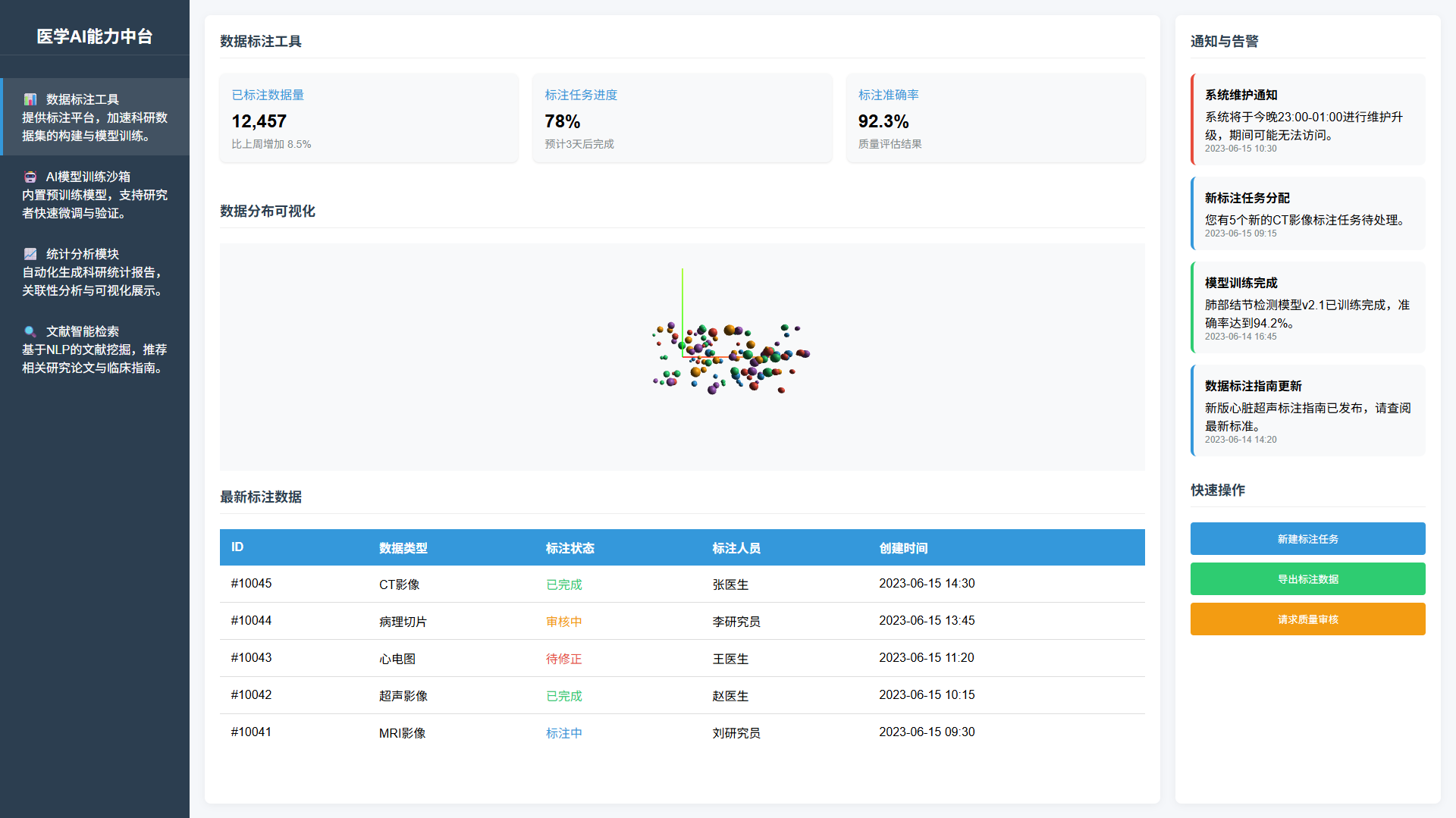The height and width of the screenshot is (818, 1456).
Task: Click the magnifier icon beside 文献智能检索
Action: 30,331
